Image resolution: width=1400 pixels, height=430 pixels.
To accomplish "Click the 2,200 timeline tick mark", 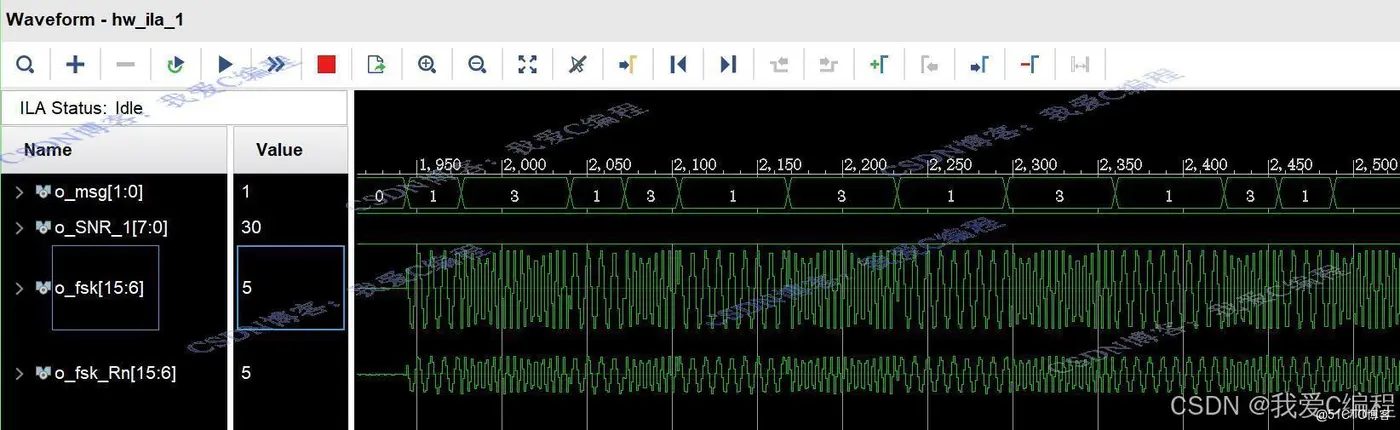I will coord(843,165).
